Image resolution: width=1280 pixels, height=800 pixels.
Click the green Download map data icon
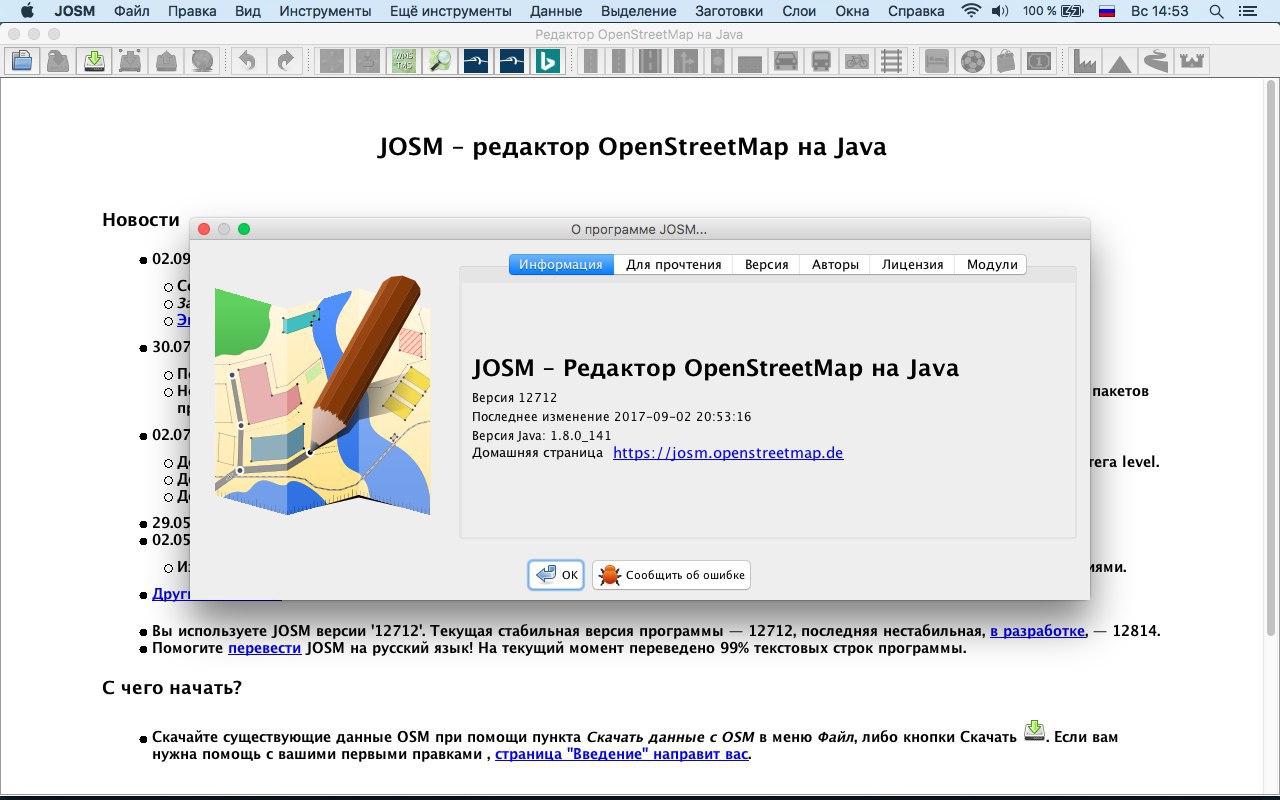pos(94,60)
